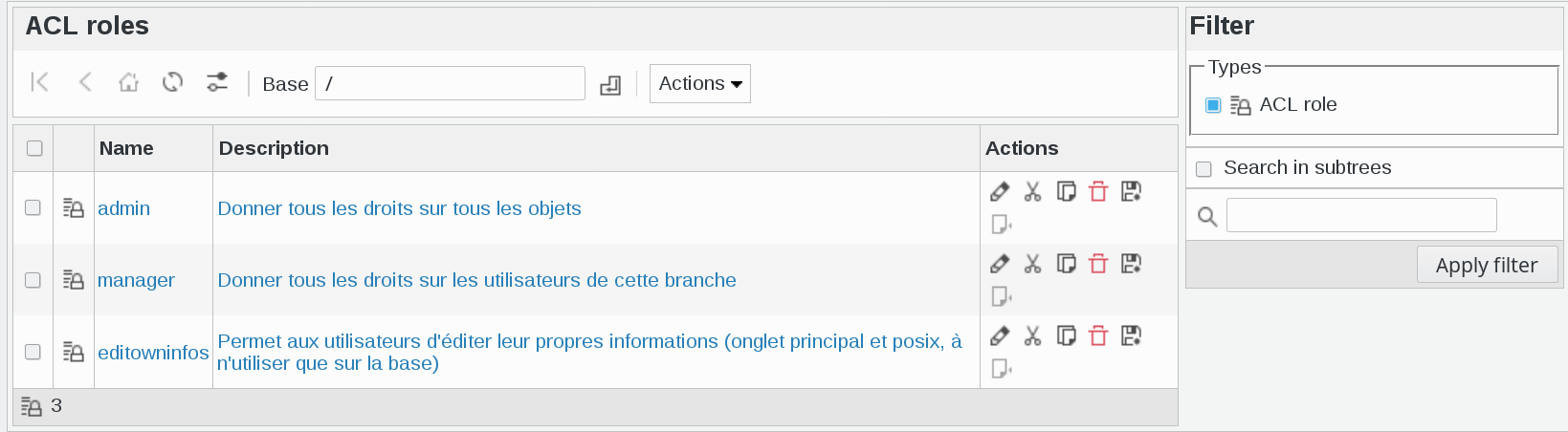1568x432 pixels.
Task: Check the admin row checkbox
Action: point(33,207)
